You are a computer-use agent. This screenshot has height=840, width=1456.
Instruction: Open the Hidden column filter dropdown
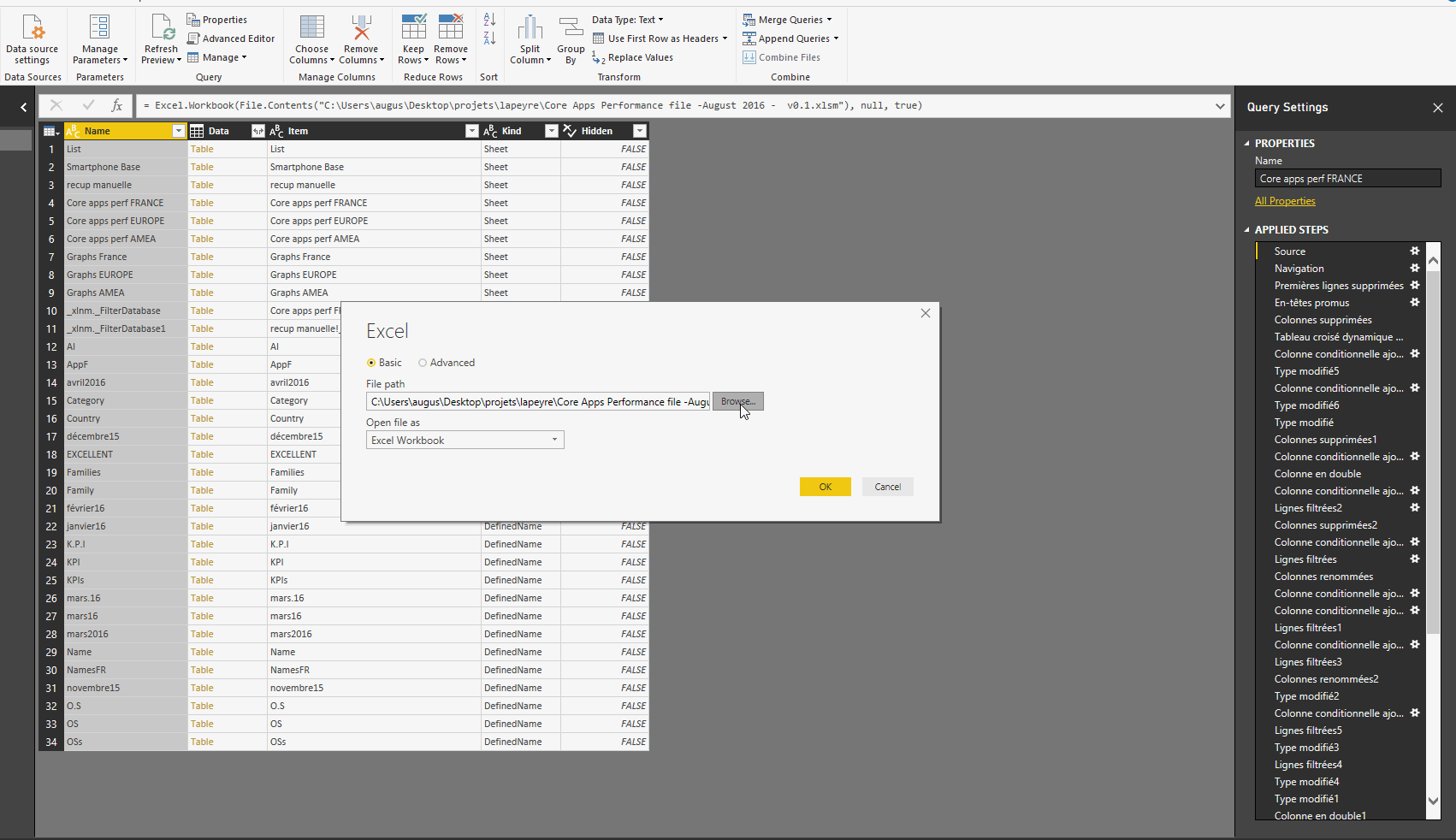tap(640, 131)
